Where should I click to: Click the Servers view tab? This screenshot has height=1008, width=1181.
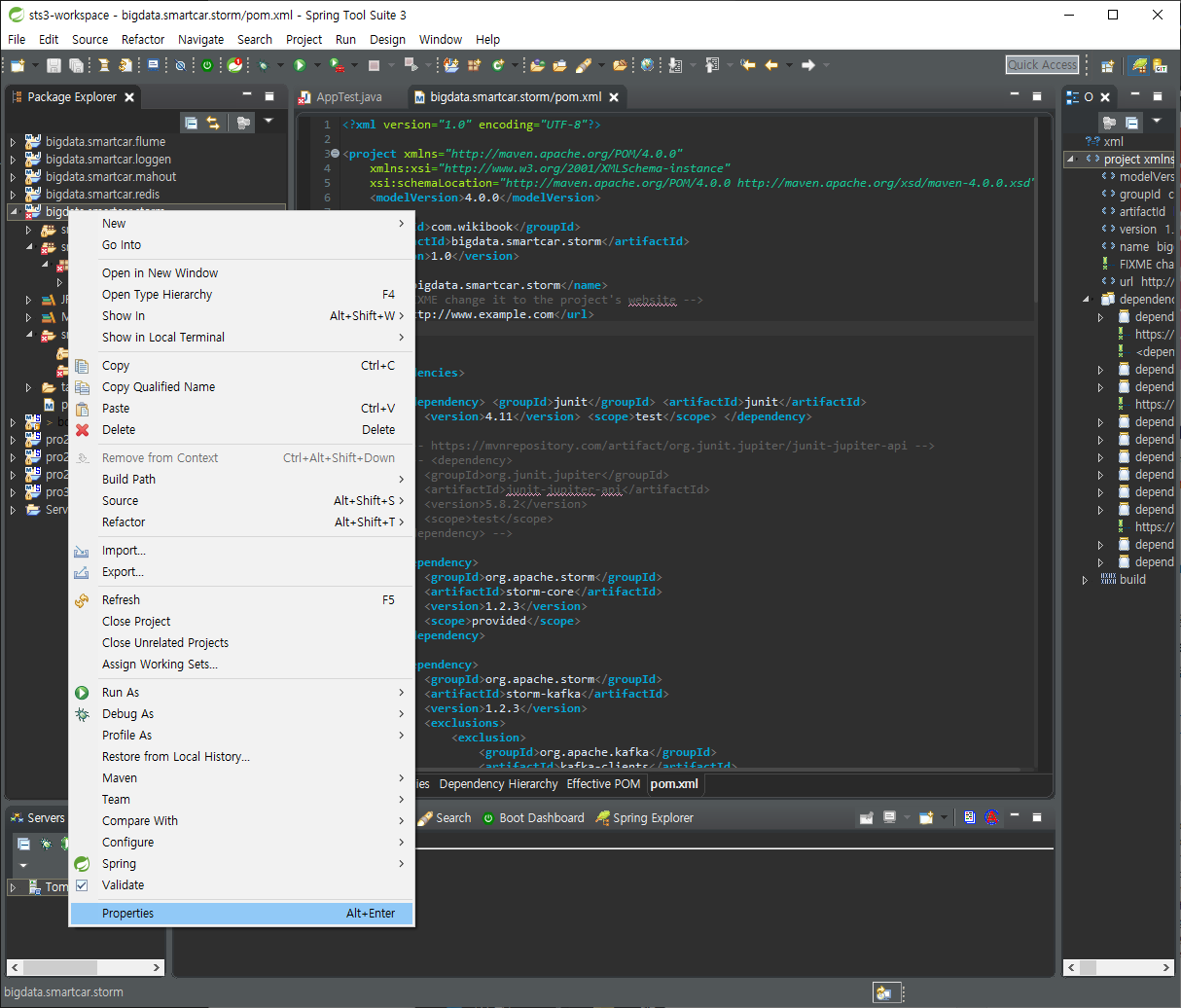pos(37,818)
